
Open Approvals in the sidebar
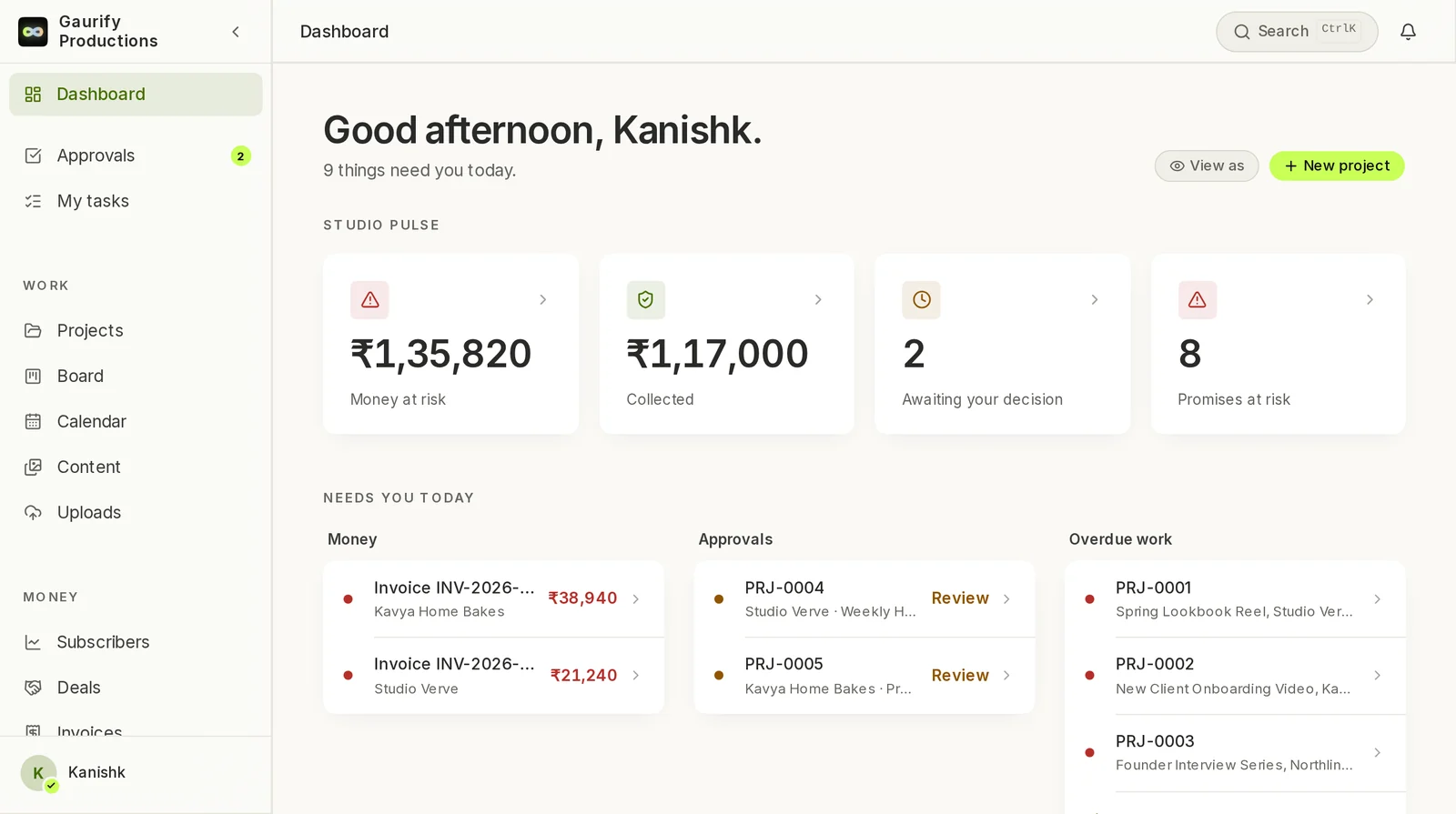coord(136,156)
